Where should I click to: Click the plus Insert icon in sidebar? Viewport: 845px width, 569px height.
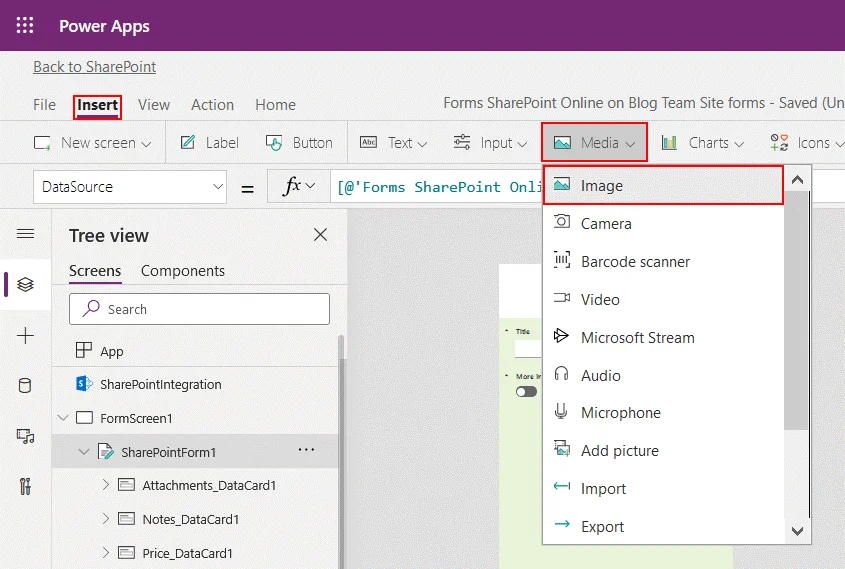(x=26, y=336)
